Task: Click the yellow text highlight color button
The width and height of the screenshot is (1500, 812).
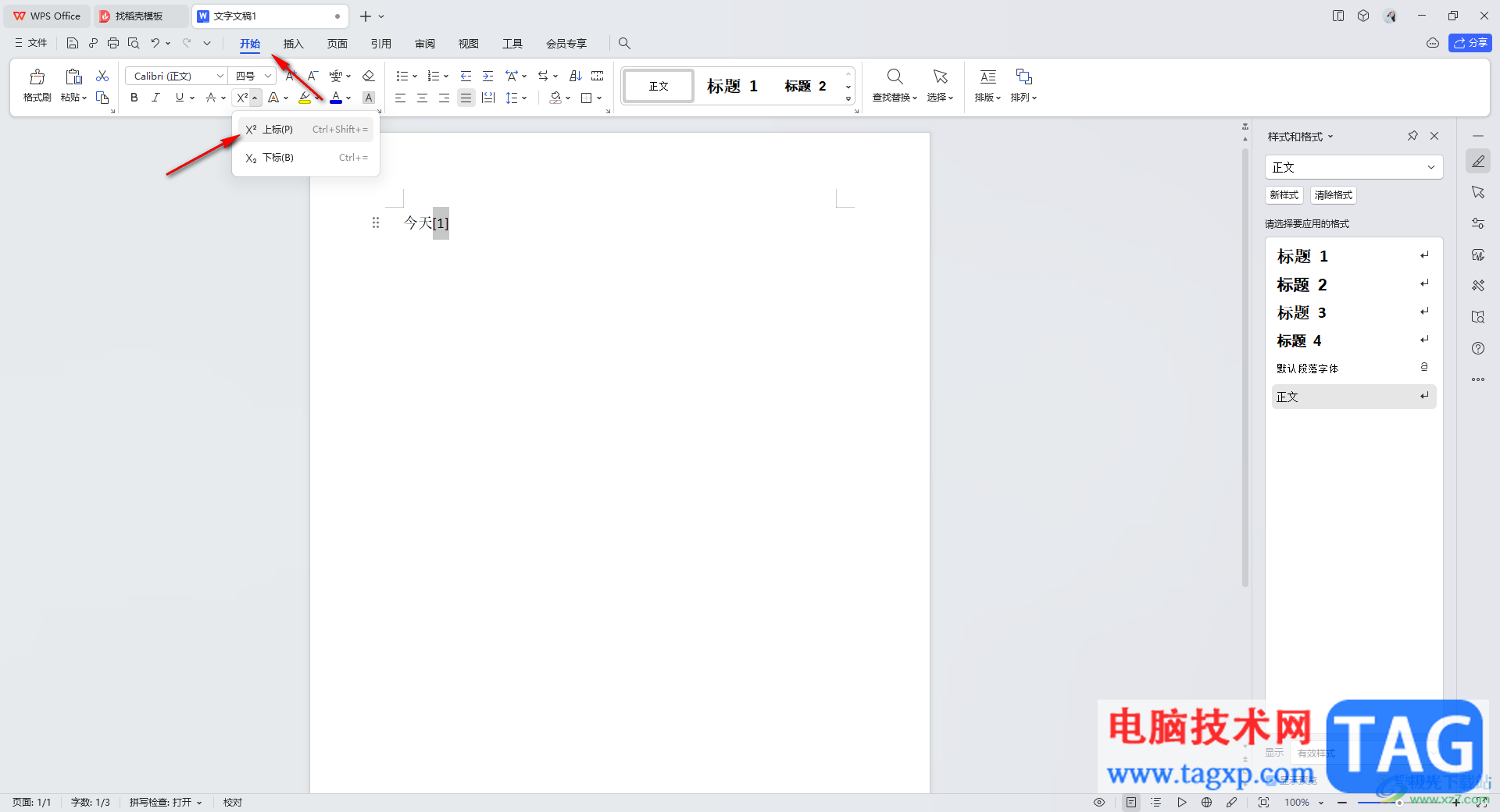Action: 305,98
